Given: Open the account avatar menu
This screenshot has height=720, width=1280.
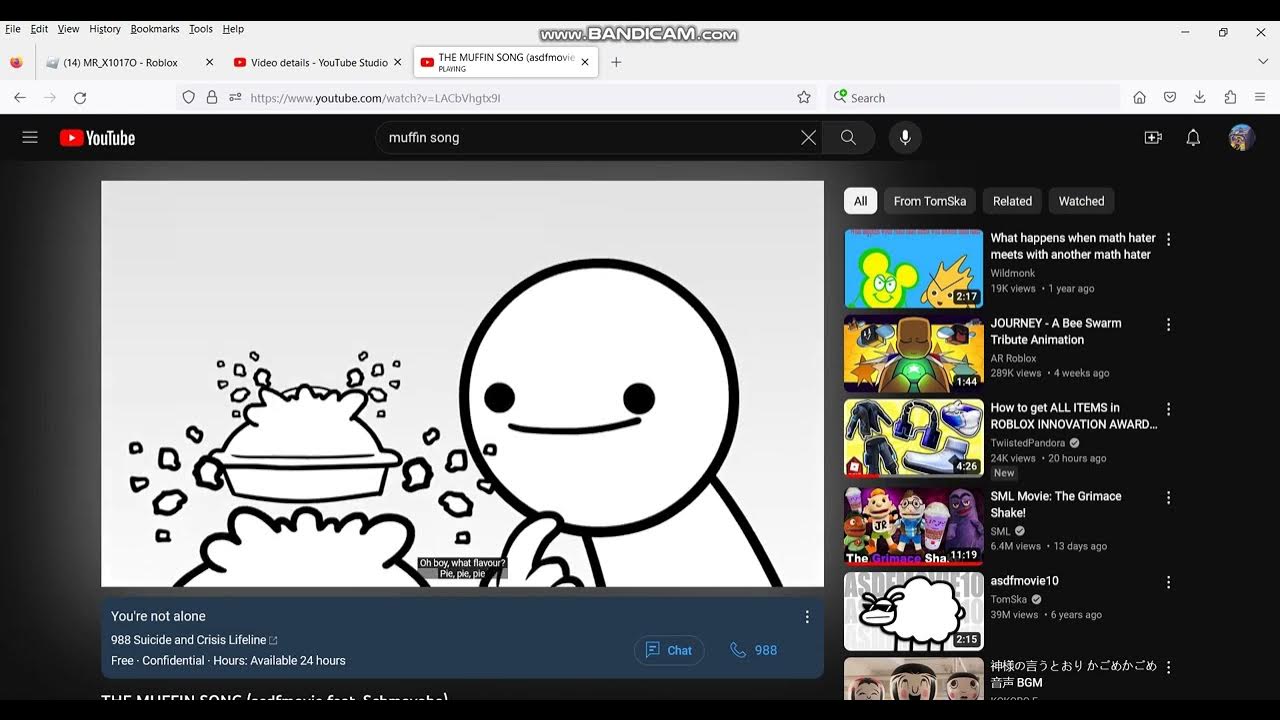Looking at the screenshot, I should (x=1241, y=138).
